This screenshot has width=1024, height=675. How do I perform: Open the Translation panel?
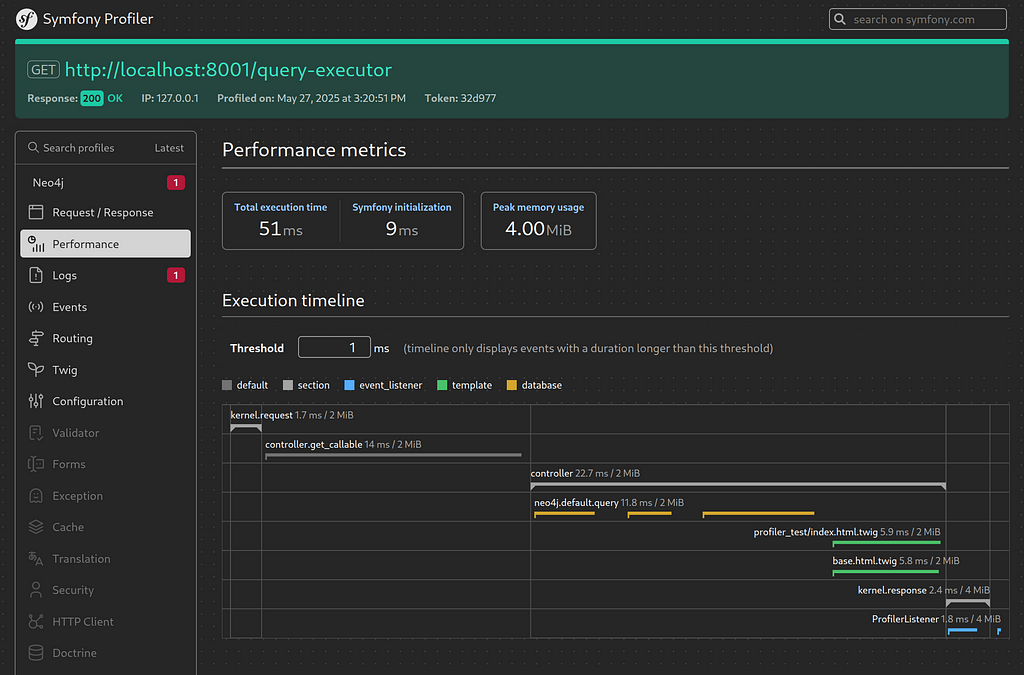point(105,559)
